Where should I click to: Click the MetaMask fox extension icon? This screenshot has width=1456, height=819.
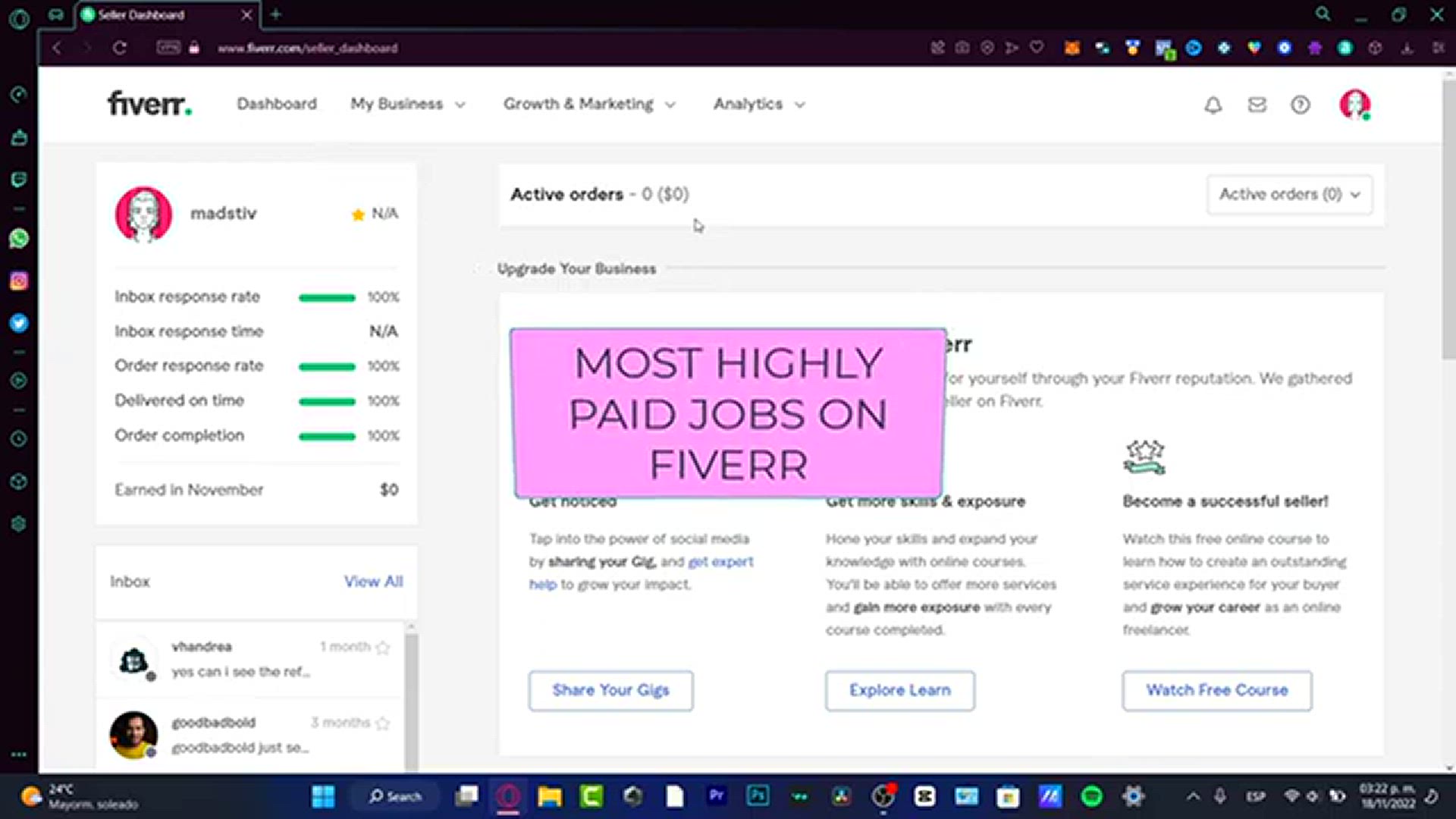pyautogui.click(x=1072, y=48)
